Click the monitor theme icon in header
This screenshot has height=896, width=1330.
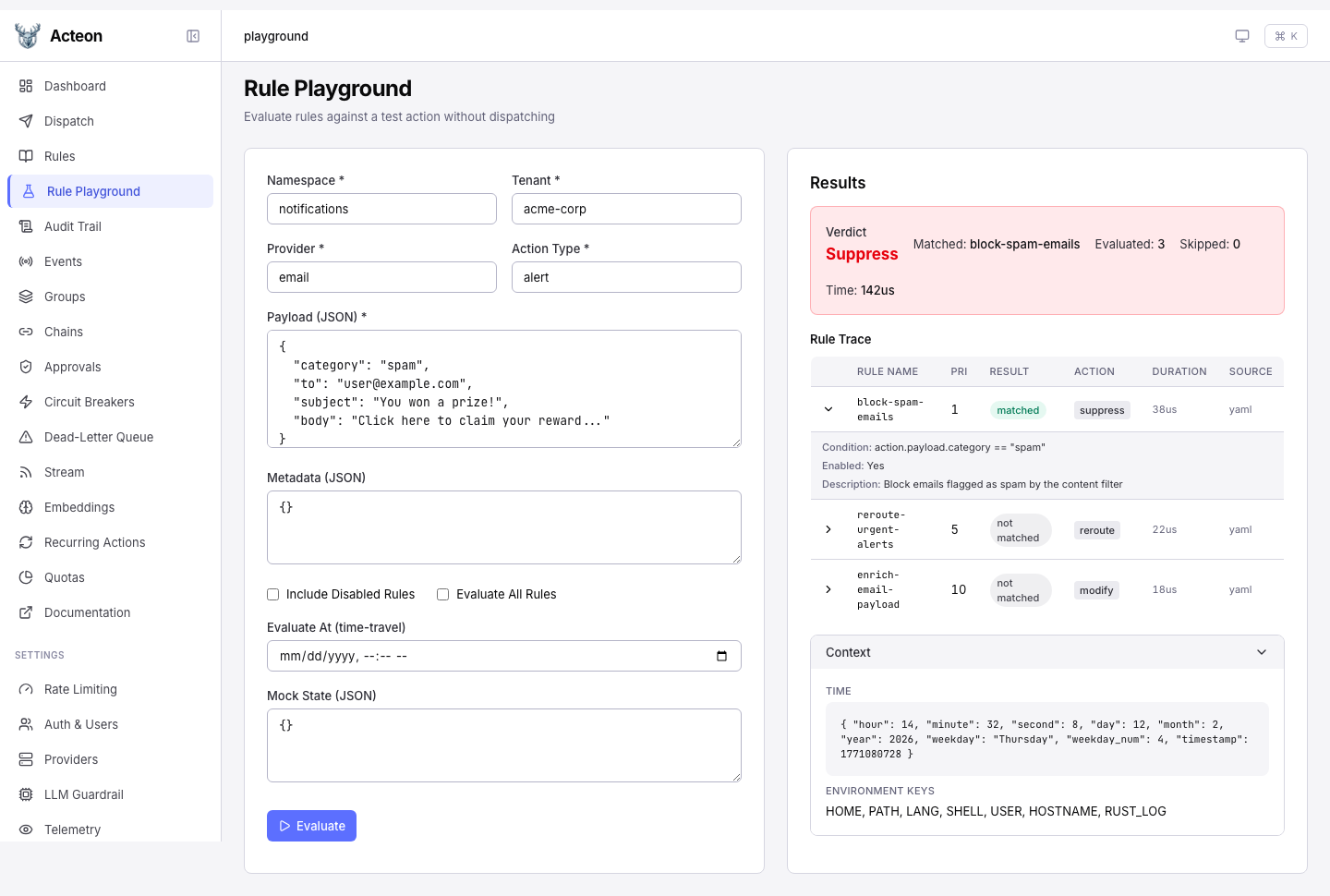[x=1242, y=36]
